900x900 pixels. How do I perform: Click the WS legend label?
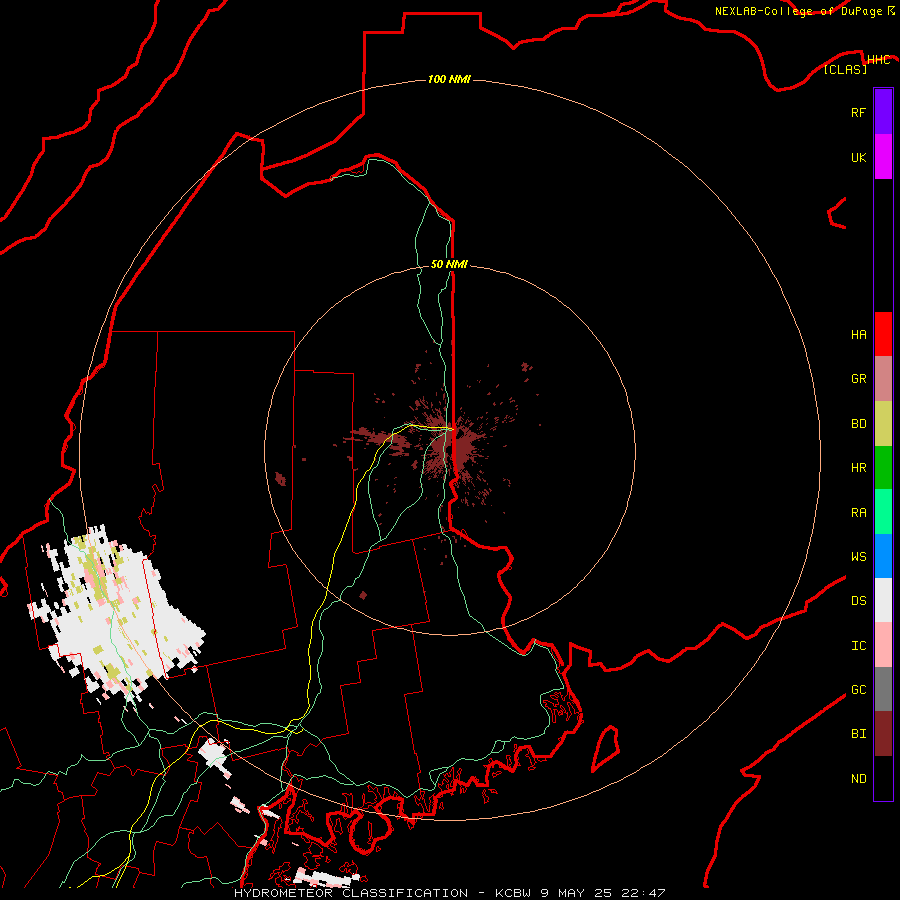858,556
